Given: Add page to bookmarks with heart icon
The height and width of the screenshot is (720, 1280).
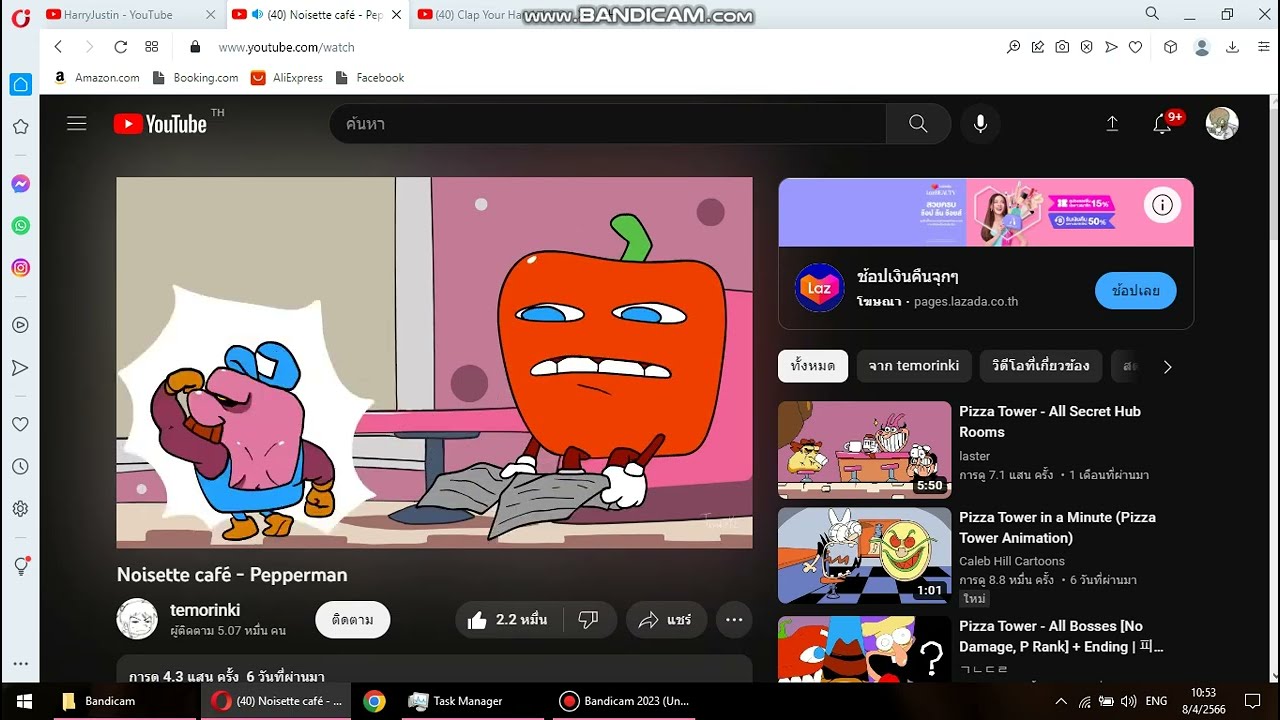Looking at the screenshot, I should 1136,47.
